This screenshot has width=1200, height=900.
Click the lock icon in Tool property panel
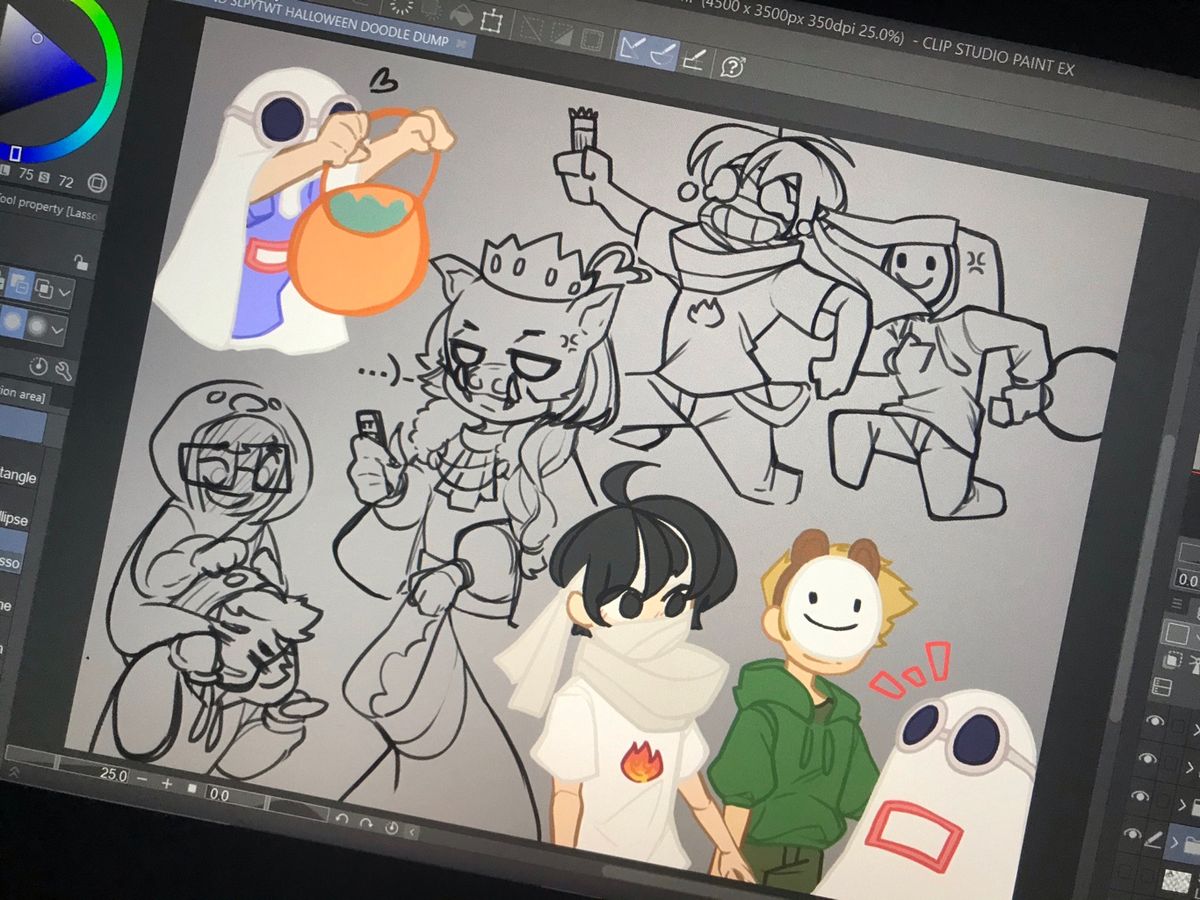82,262
